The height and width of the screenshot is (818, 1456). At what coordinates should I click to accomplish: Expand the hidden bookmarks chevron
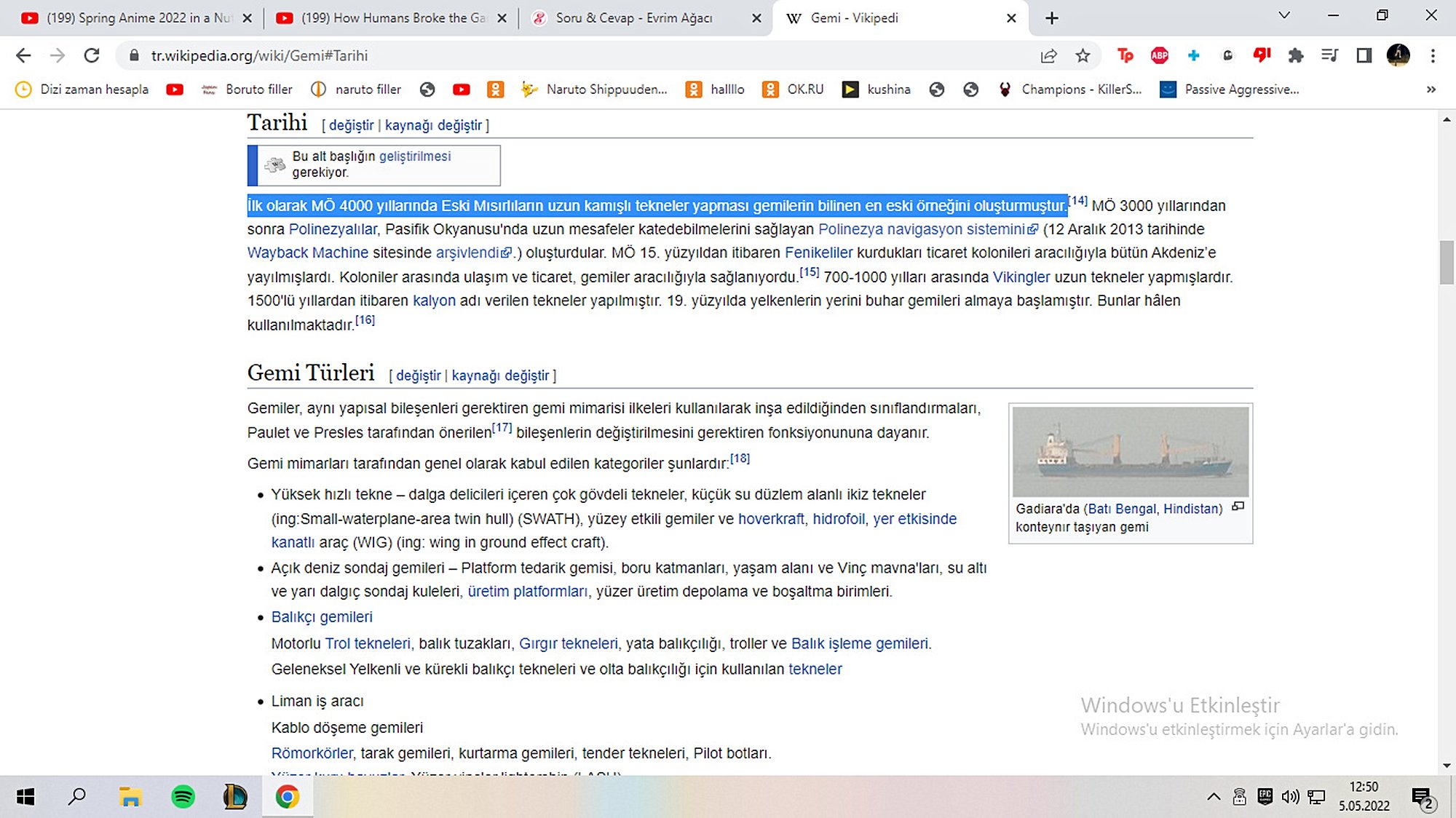point(1431,90)
